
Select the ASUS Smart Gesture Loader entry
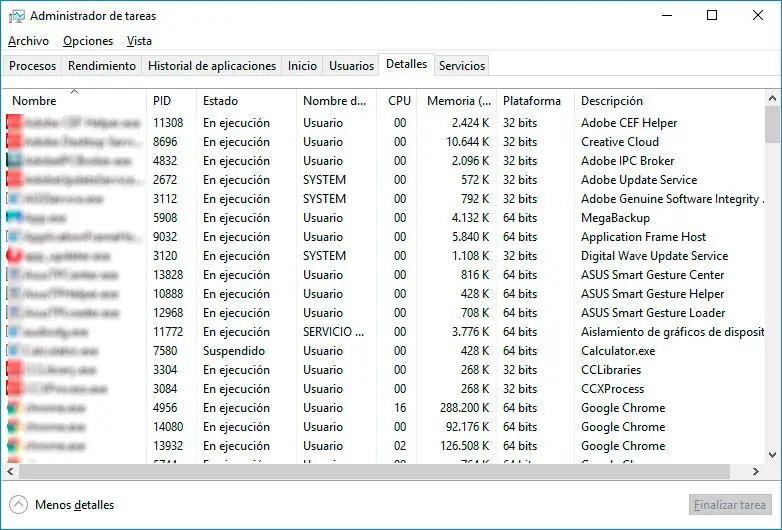653,313
